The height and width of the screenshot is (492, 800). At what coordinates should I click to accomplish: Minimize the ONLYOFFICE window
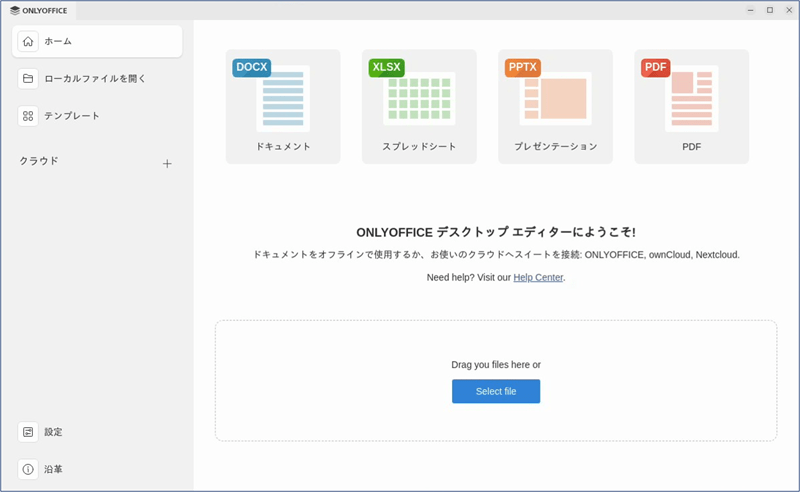[751, 10]
